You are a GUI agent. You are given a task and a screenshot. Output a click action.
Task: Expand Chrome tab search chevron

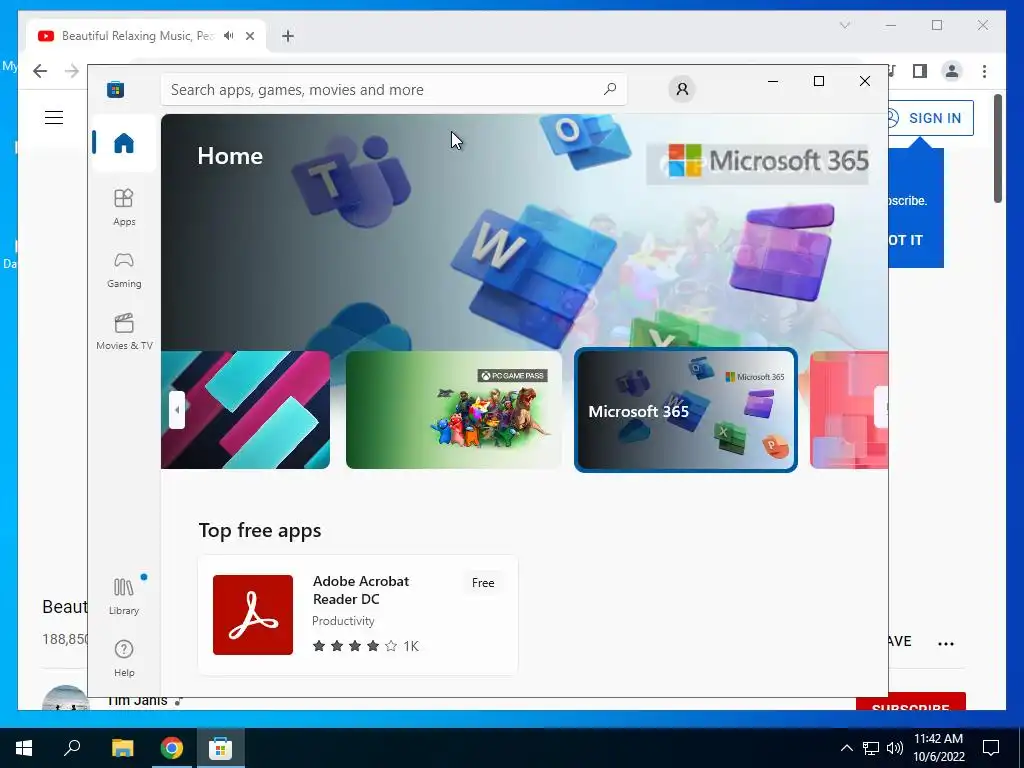[x=844, y=25]
